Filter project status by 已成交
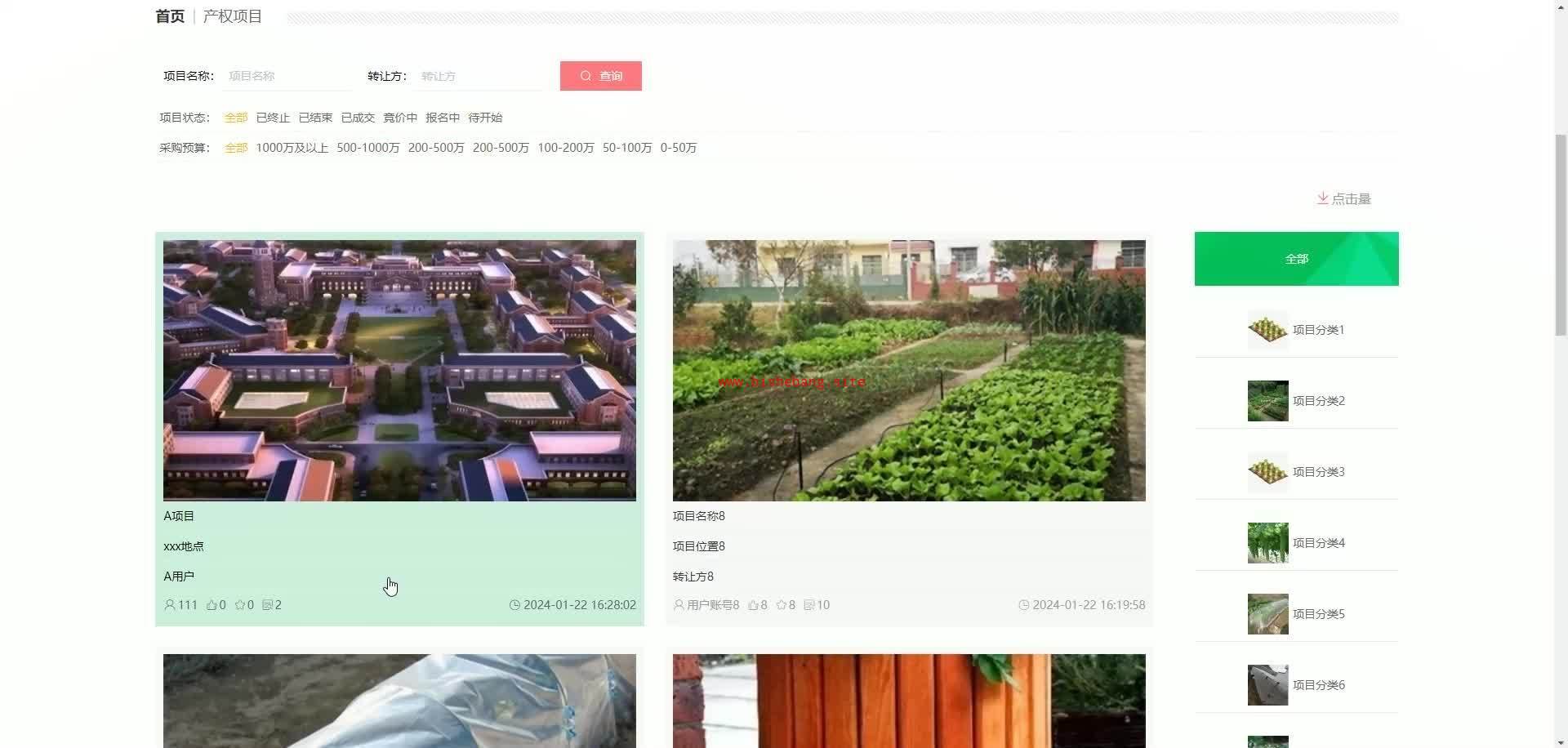 pyautogui.click(x=358, y=118)
